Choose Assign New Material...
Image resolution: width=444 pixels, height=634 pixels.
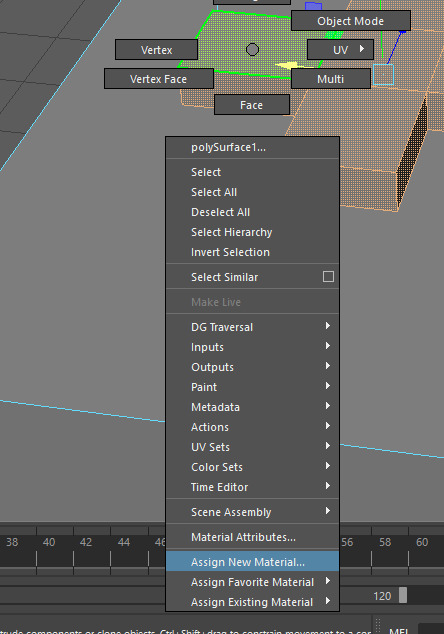[x=252, y=562]
